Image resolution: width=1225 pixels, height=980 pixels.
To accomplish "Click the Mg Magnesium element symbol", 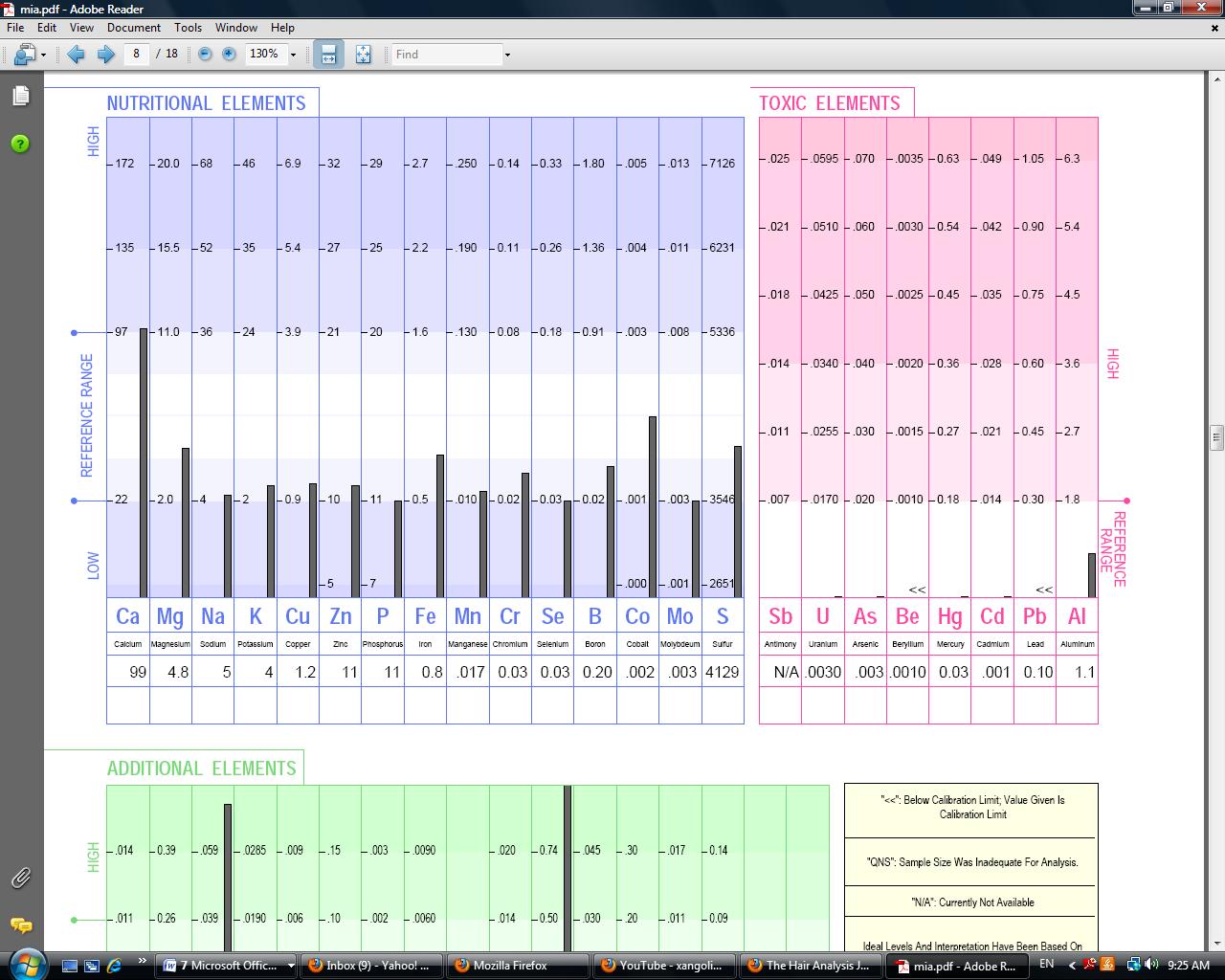I will (x=170, y=616).
